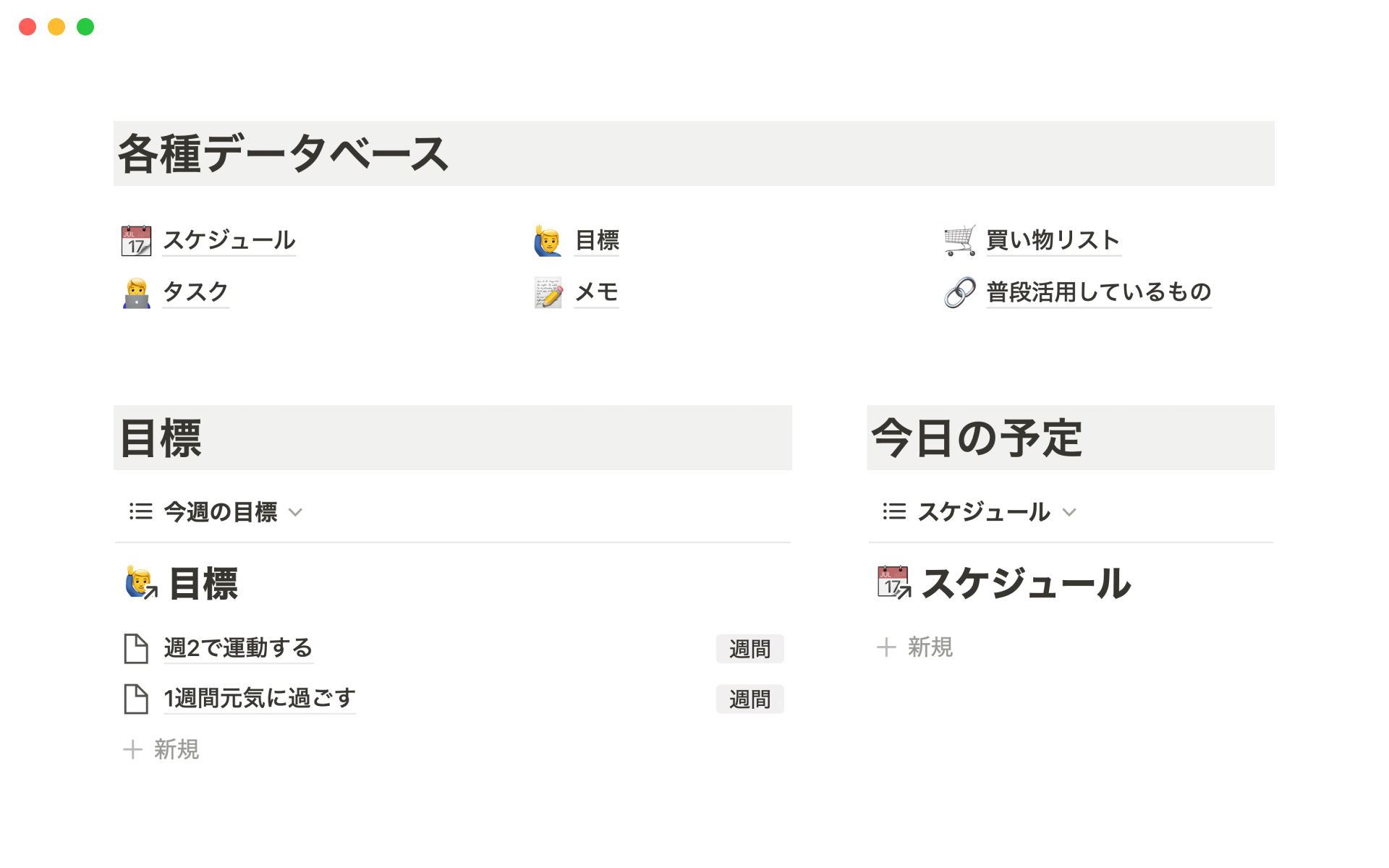
Task: Click the technologist icon beside タスク
Action: (136, 293)
